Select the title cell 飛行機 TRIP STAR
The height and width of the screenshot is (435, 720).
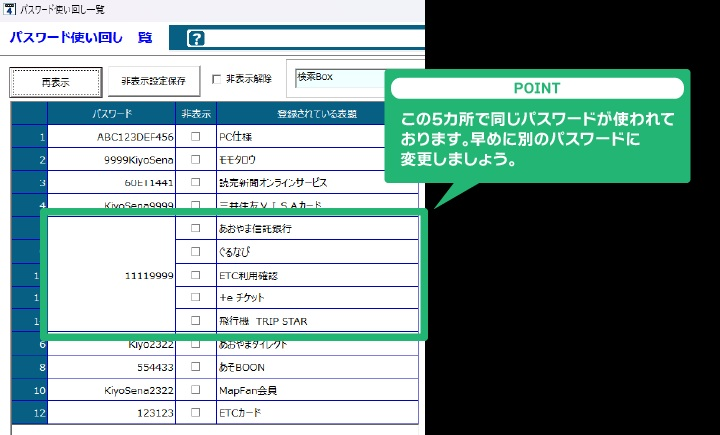(x=317, y=321)
